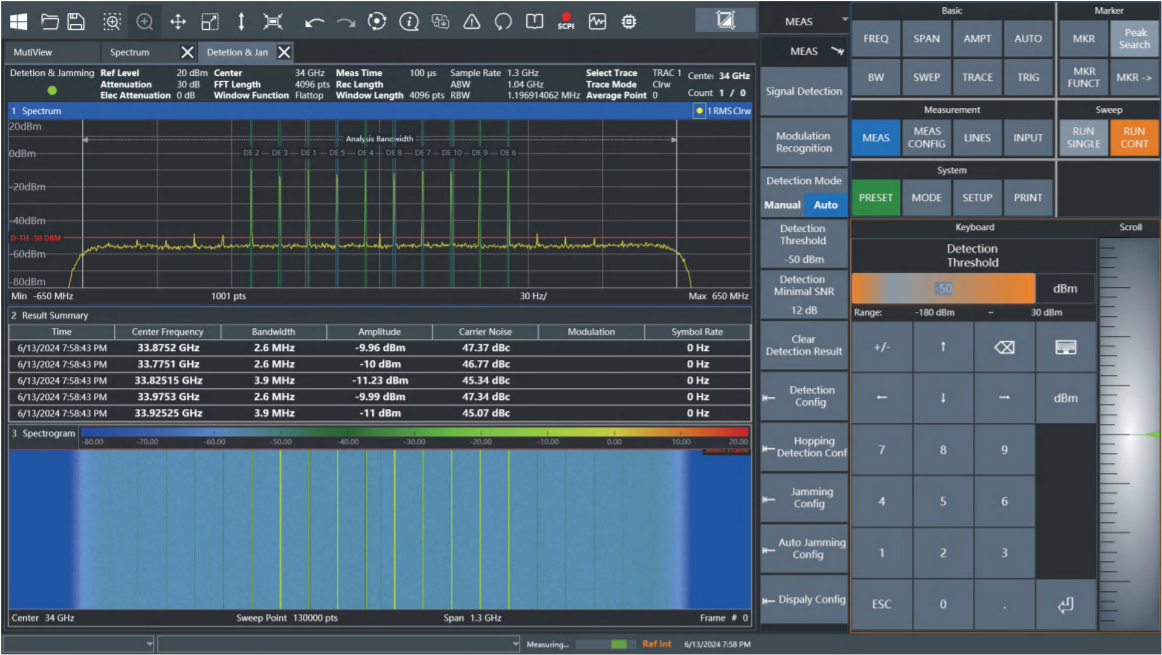Save using the floppy disk icon

[76, 21]
